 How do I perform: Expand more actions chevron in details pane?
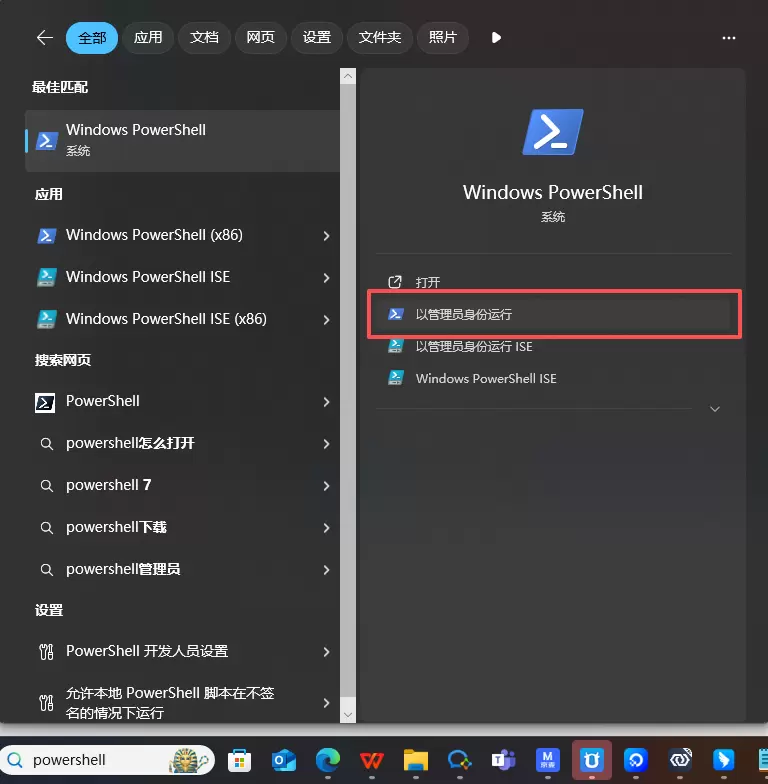(715, 409)
